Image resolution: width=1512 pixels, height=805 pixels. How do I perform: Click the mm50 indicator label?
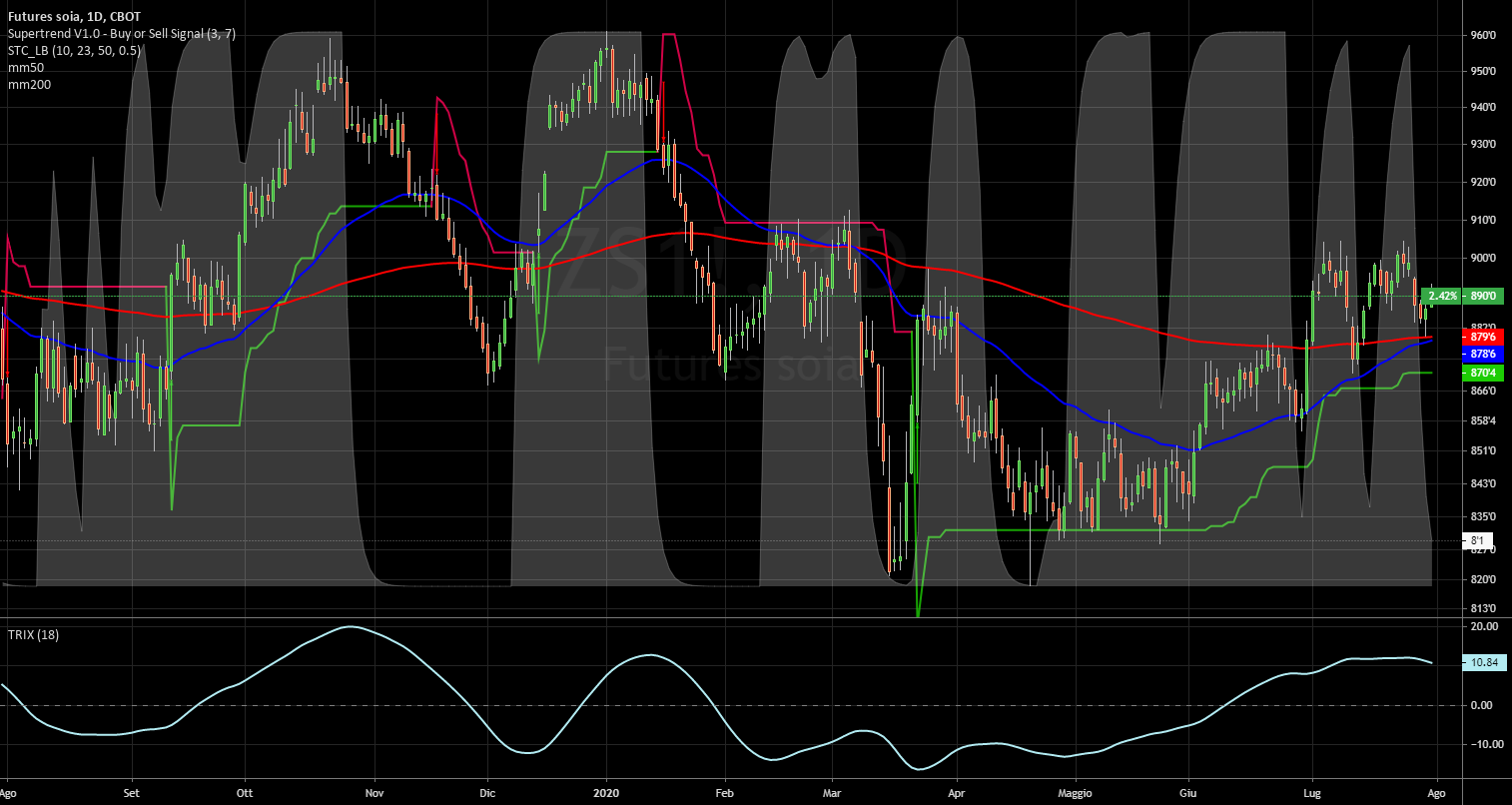point(25,68)
